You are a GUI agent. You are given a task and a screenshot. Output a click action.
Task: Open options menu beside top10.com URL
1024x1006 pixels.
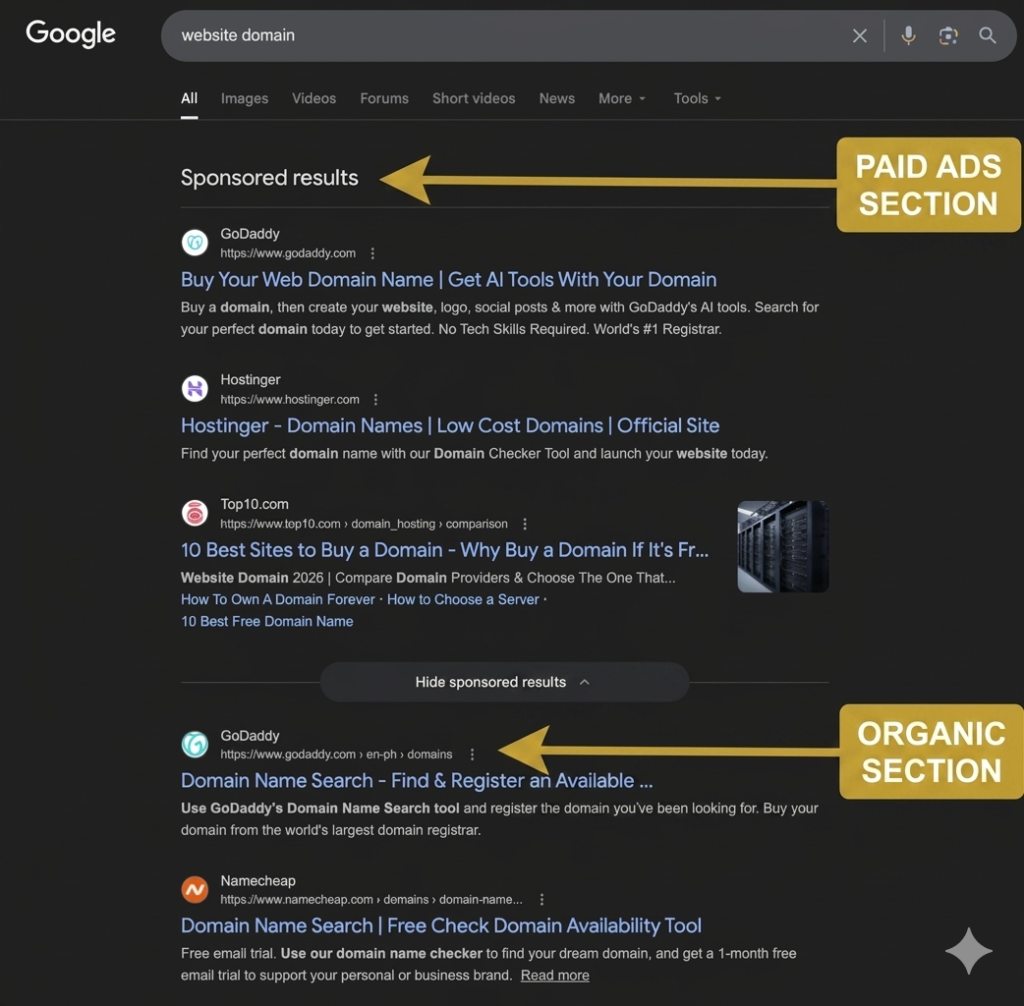[x=524, y=524]
